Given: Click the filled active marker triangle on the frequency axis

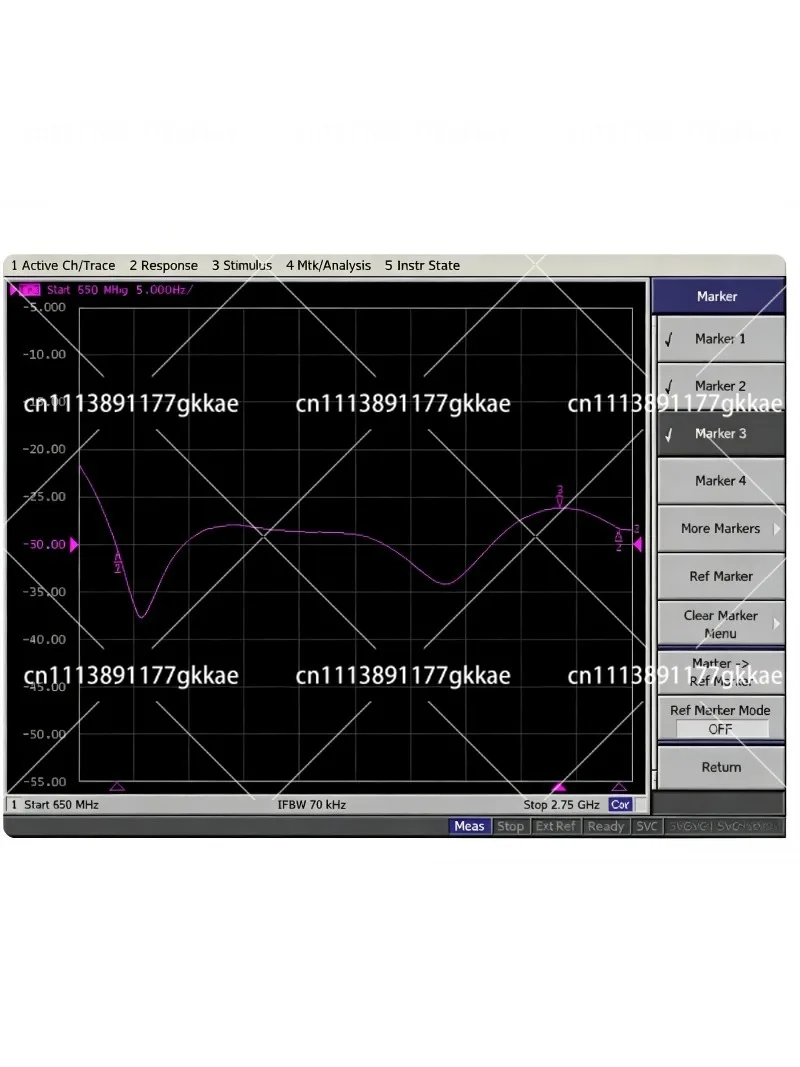Looking at the screenshot, I should click(559, 787).
